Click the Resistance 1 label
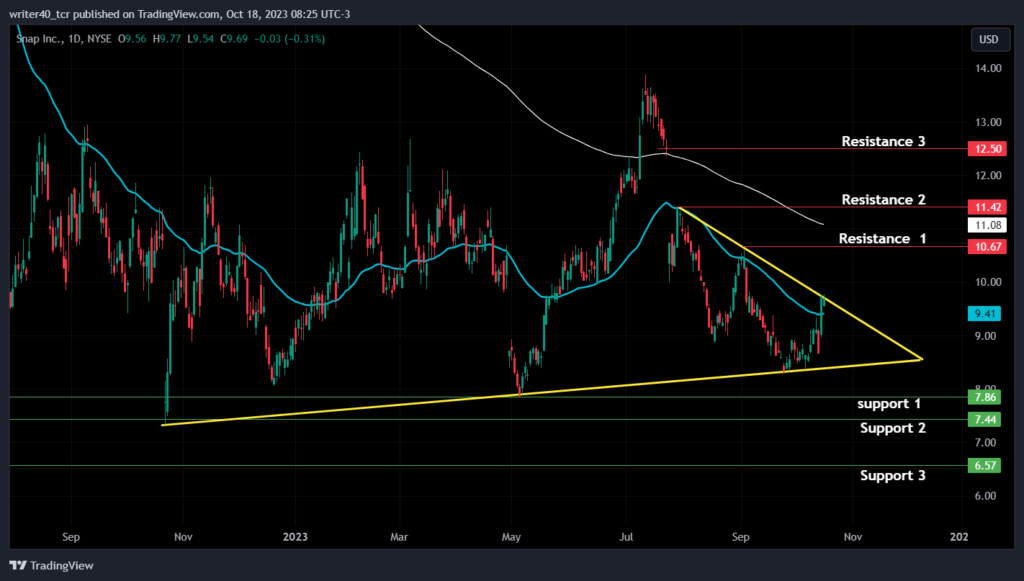This screenshot has width=1024, height=581. tap(882, 238)
